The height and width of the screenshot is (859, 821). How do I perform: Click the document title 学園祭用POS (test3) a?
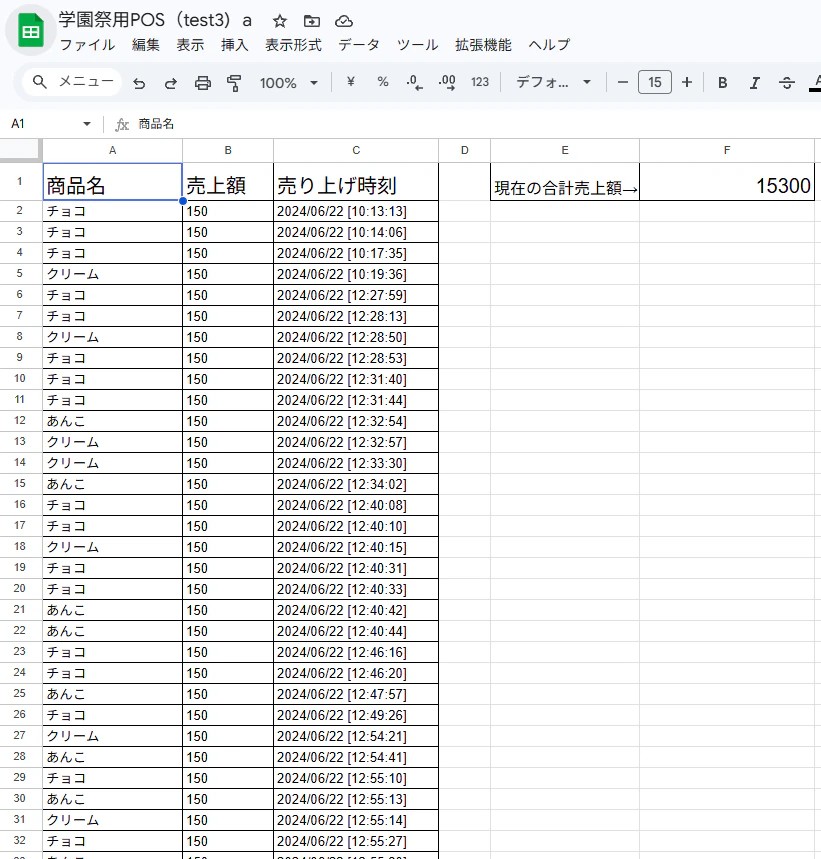(x=156, y=20)
